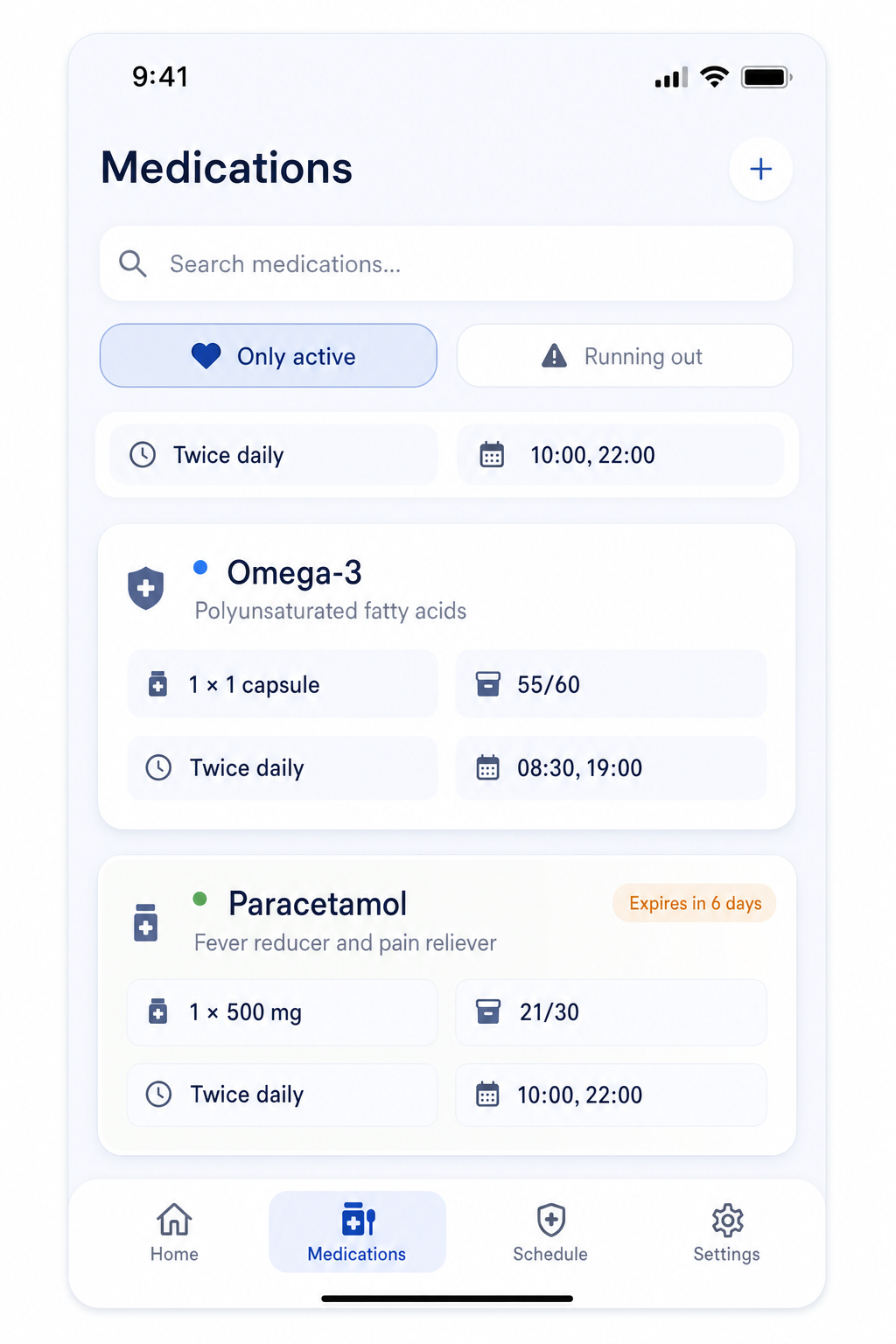Click the blue status dot beside Omega-3
The width and height of the screenshot is (896, 1344).
(200, 567)
